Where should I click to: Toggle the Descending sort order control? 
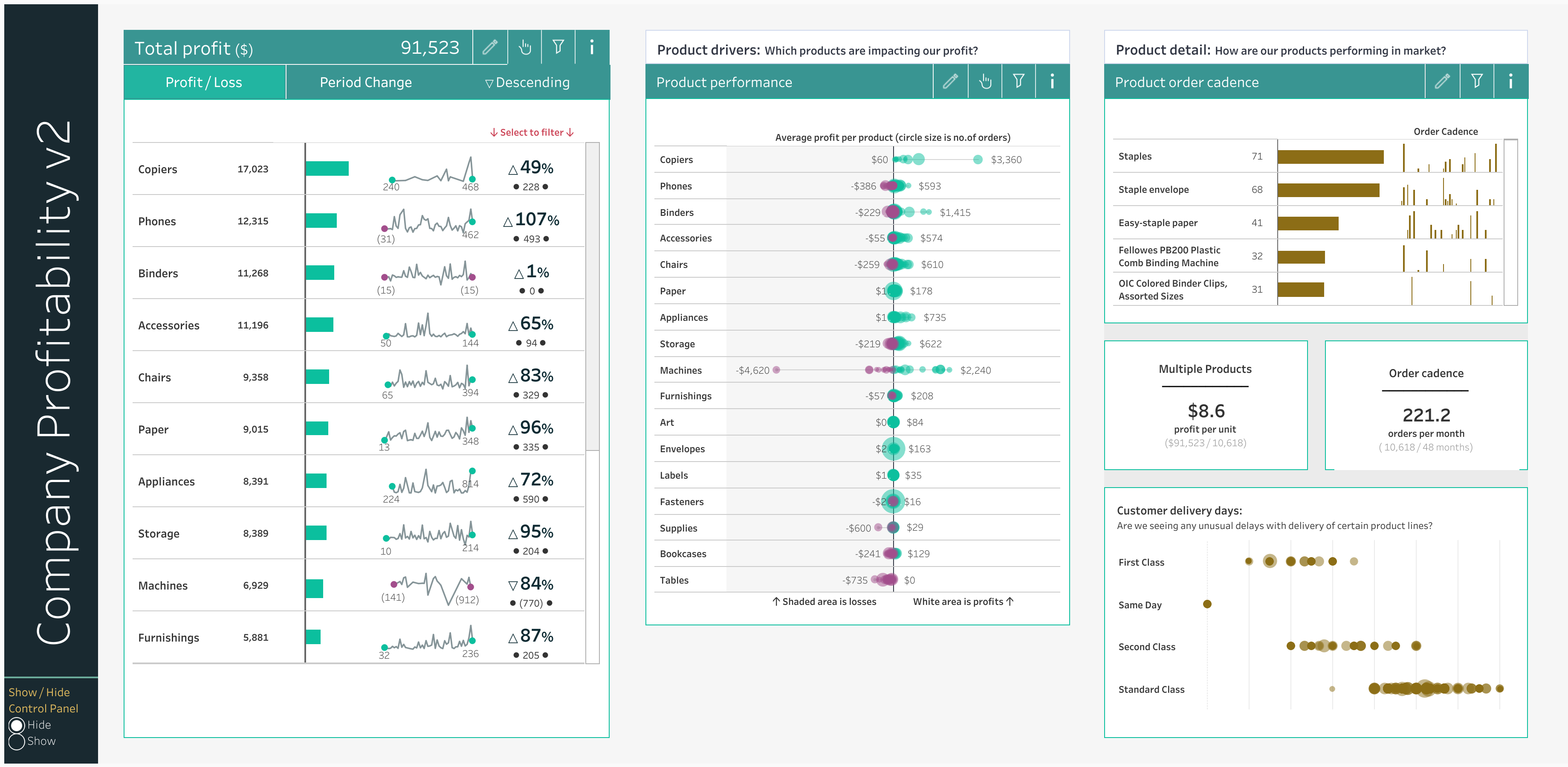(527, 83)
